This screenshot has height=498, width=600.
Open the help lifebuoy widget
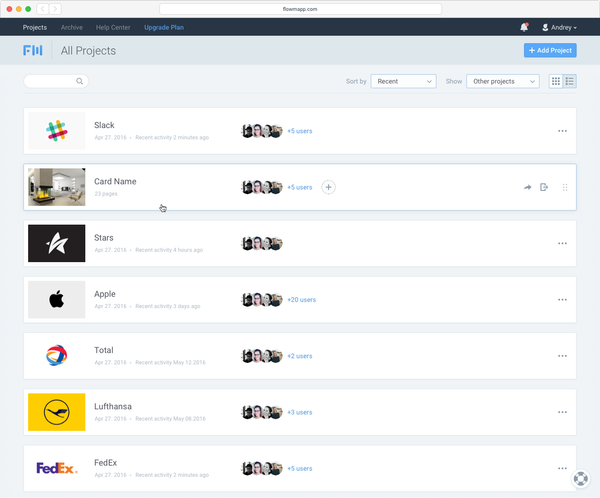580,478
